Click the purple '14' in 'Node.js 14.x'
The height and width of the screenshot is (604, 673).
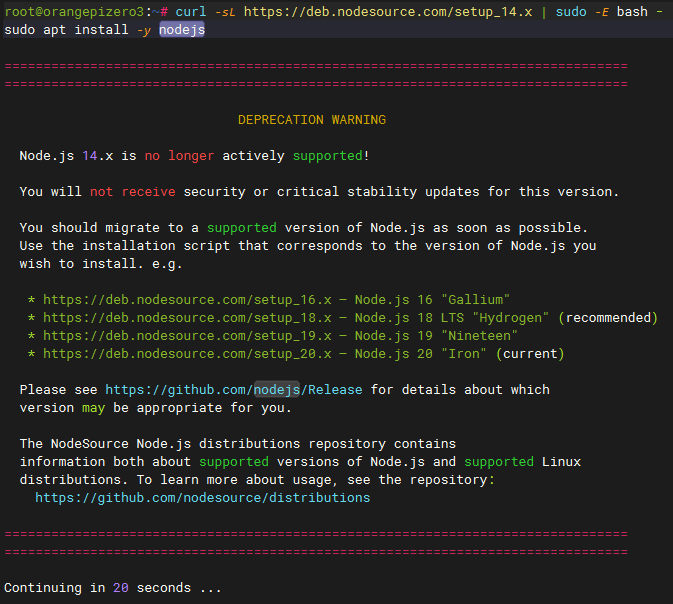point(90,156)
